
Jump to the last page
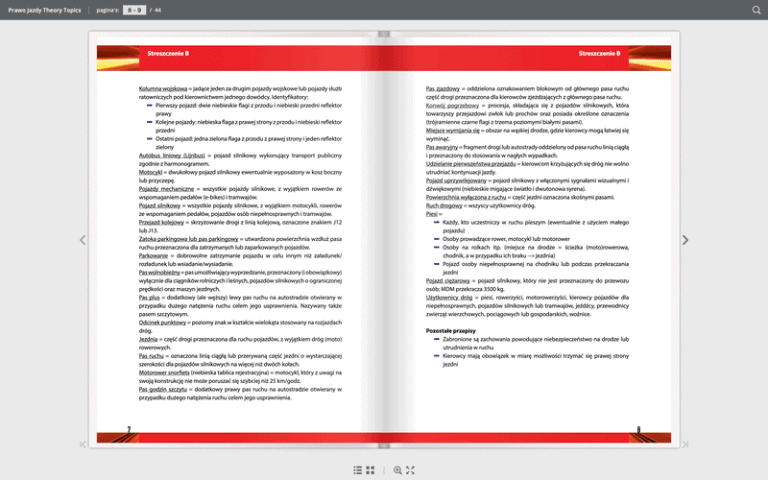click(685, 444)
